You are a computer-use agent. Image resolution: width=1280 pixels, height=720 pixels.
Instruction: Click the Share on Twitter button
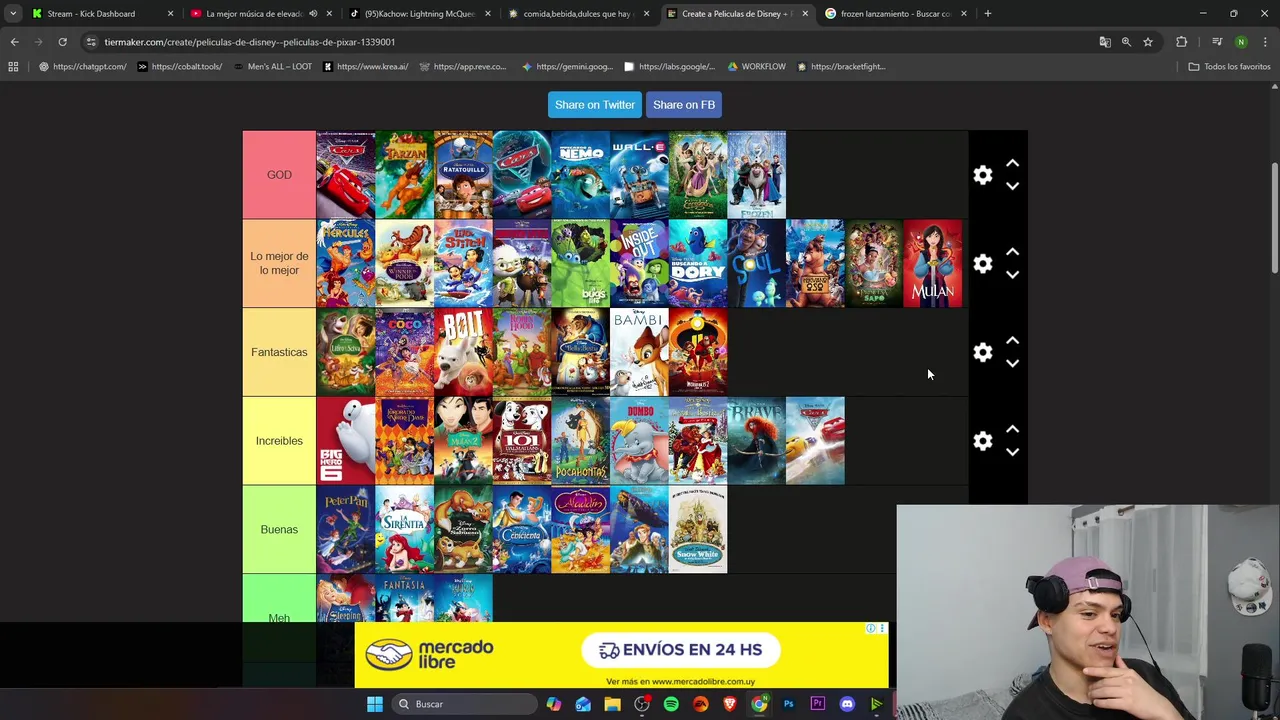tap(595, 105)
